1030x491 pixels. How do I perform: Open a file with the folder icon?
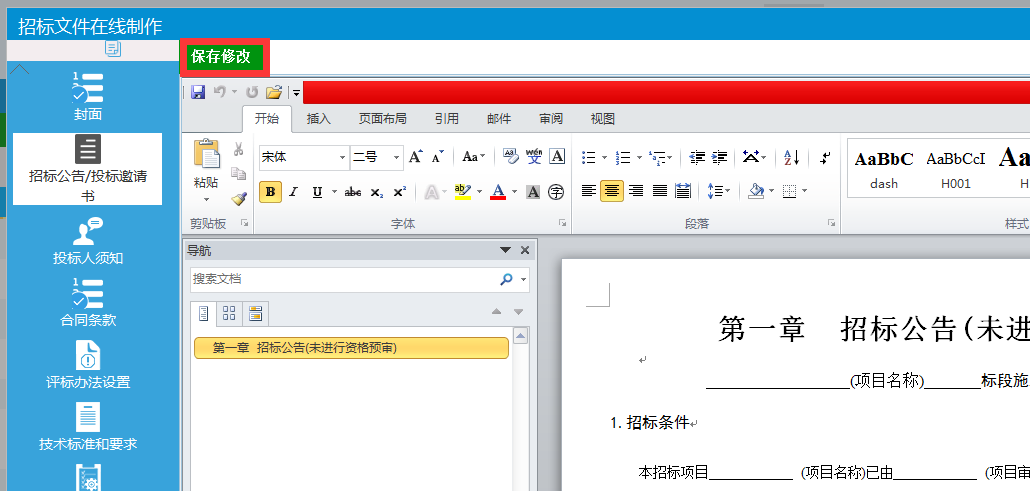(x=274, y=93)
